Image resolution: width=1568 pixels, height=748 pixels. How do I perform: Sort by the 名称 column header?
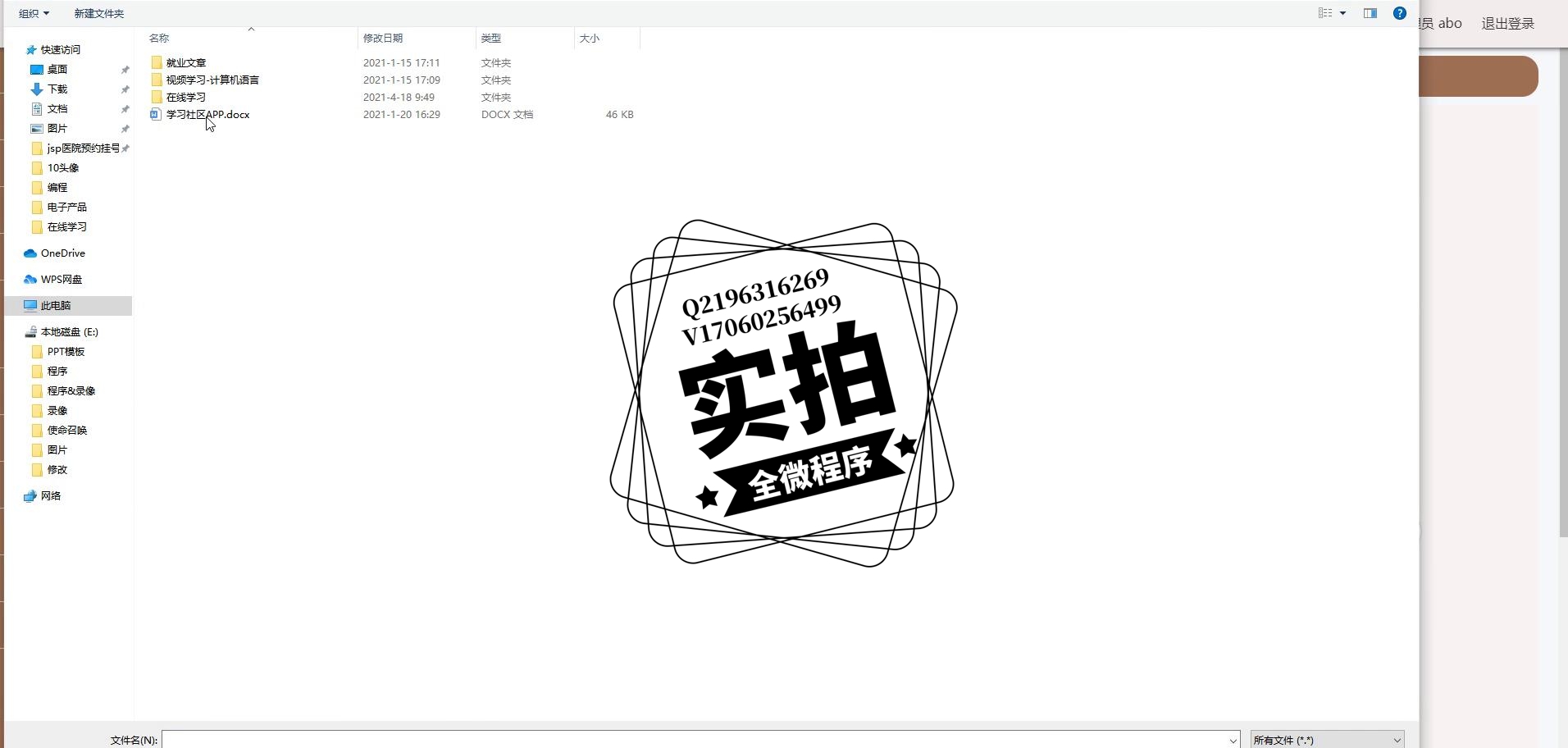pyautogui.click(x=159, y=38)
